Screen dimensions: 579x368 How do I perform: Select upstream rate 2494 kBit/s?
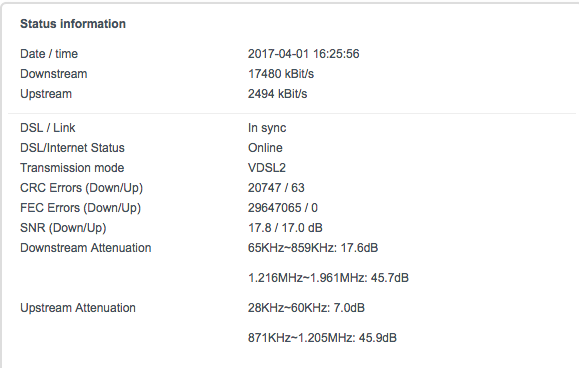[x=277, y=94]
